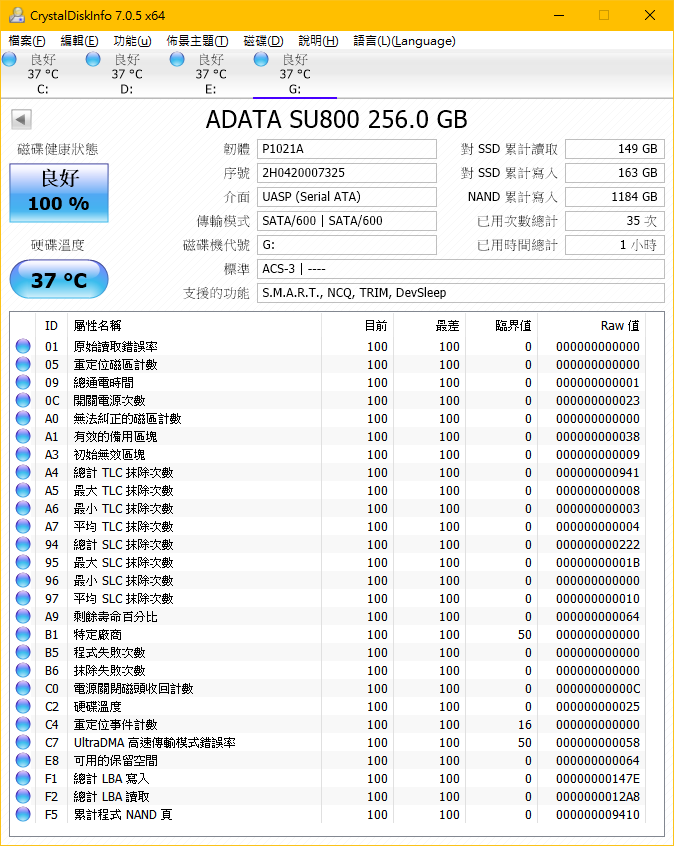674x846 pixels.
Task: Click the blue status circle for attribute C7
Action: [23, 742]
